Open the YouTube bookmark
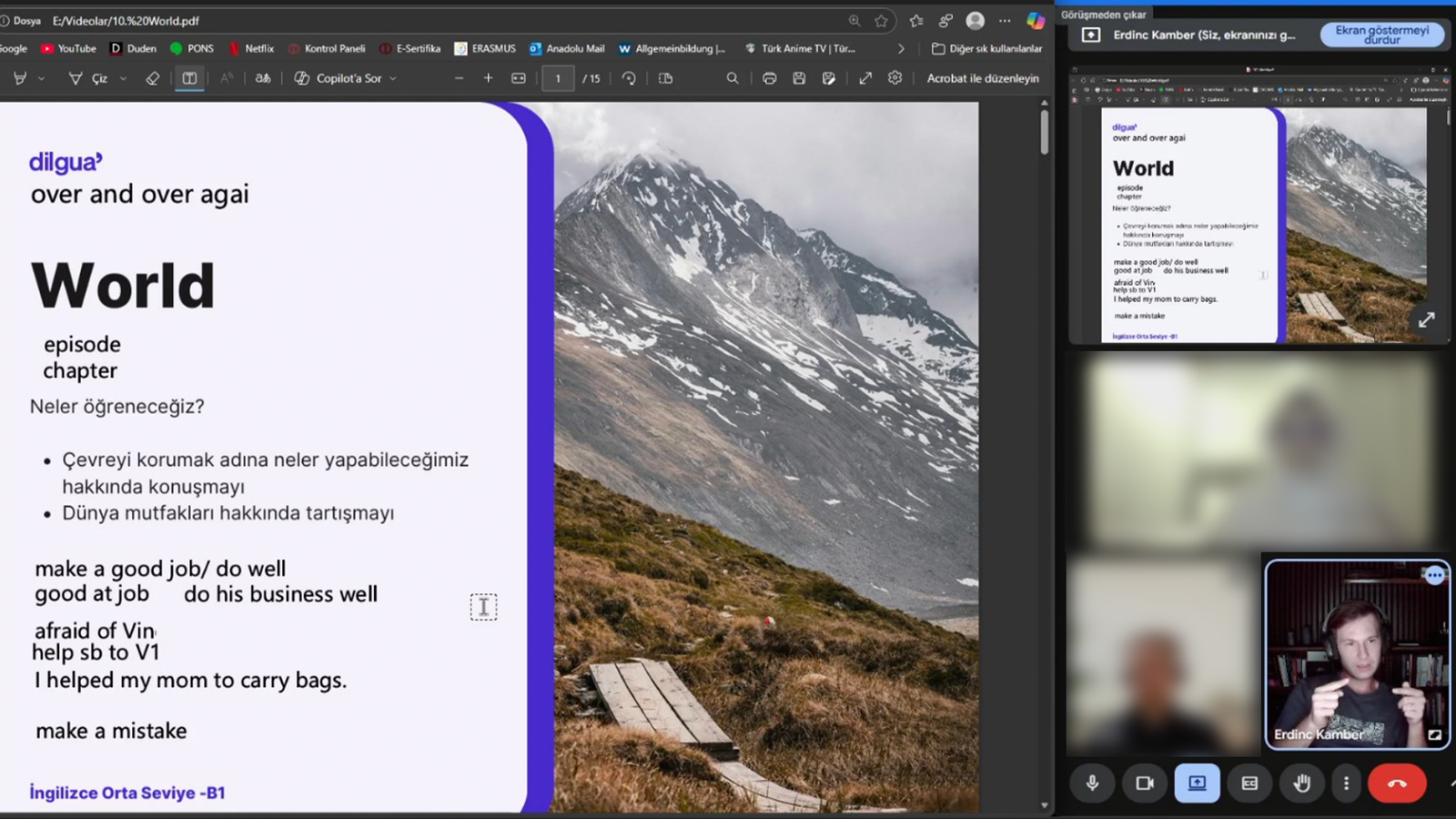Viewport: 1456px width, 819px height. (68, 48)
